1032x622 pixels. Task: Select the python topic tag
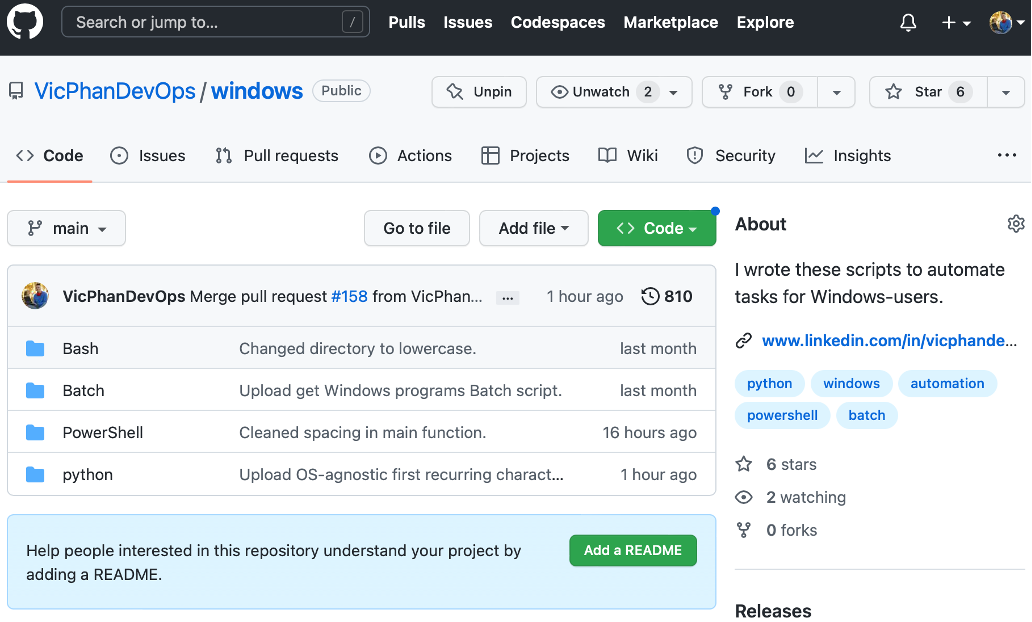(769, 384)
